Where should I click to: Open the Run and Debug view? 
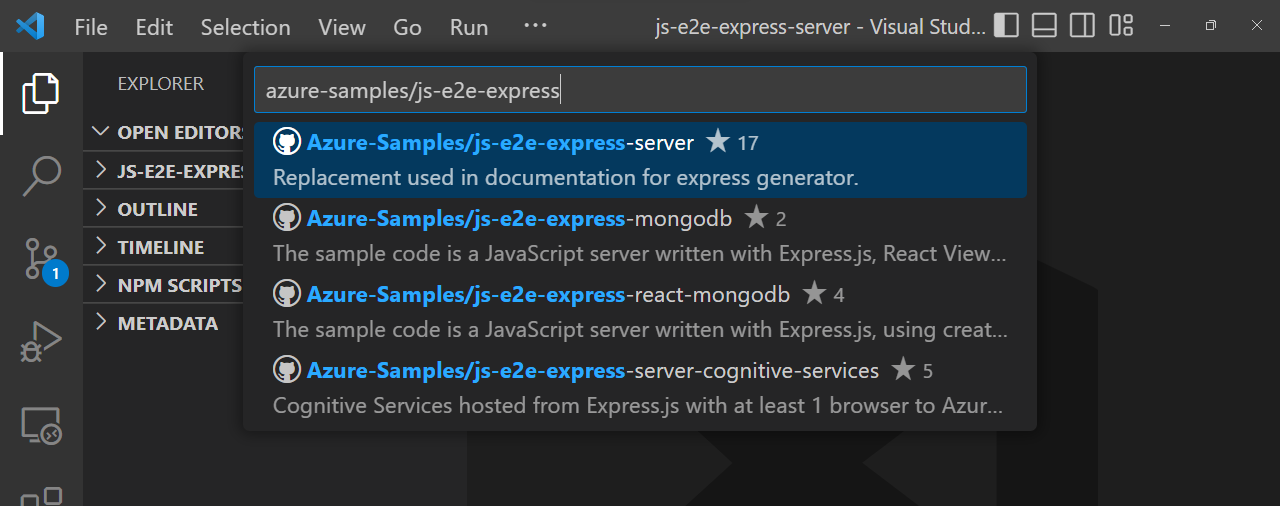[x=41, y=342]
